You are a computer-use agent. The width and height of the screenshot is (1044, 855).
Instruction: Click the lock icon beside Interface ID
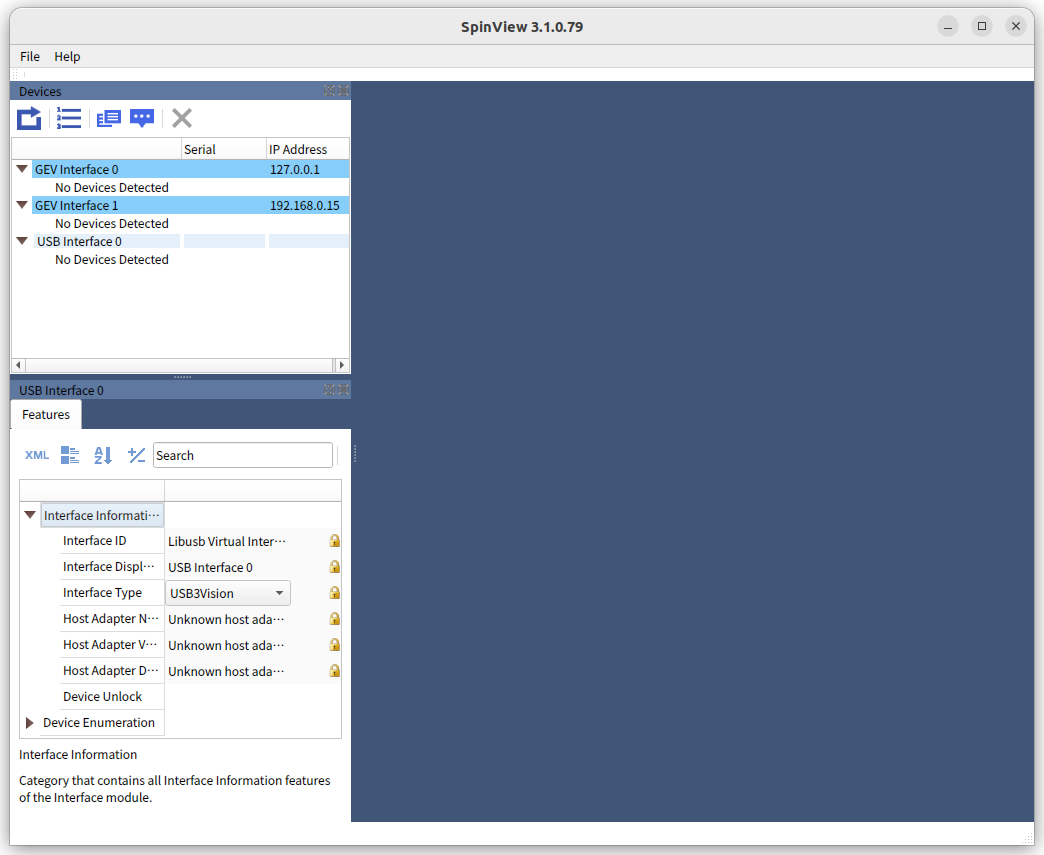tap(334, 541)
